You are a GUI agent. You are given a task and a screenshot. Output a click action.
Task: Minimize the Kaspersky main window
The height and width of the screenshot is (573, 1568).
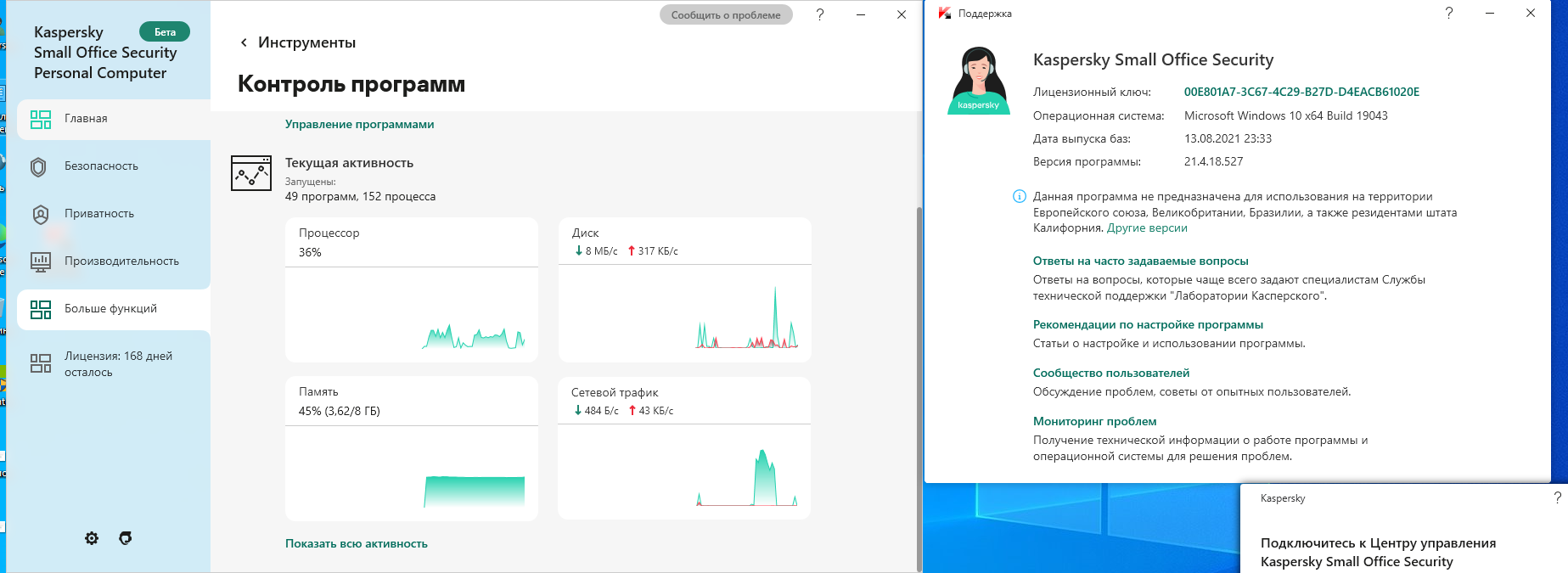(x=861, y=14)
